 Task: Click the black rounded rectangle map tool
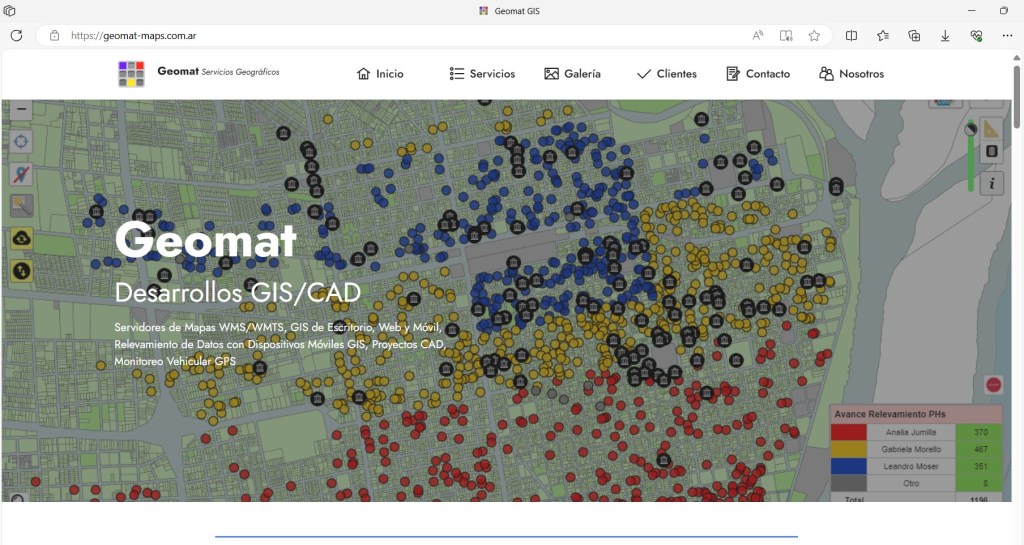991,151
